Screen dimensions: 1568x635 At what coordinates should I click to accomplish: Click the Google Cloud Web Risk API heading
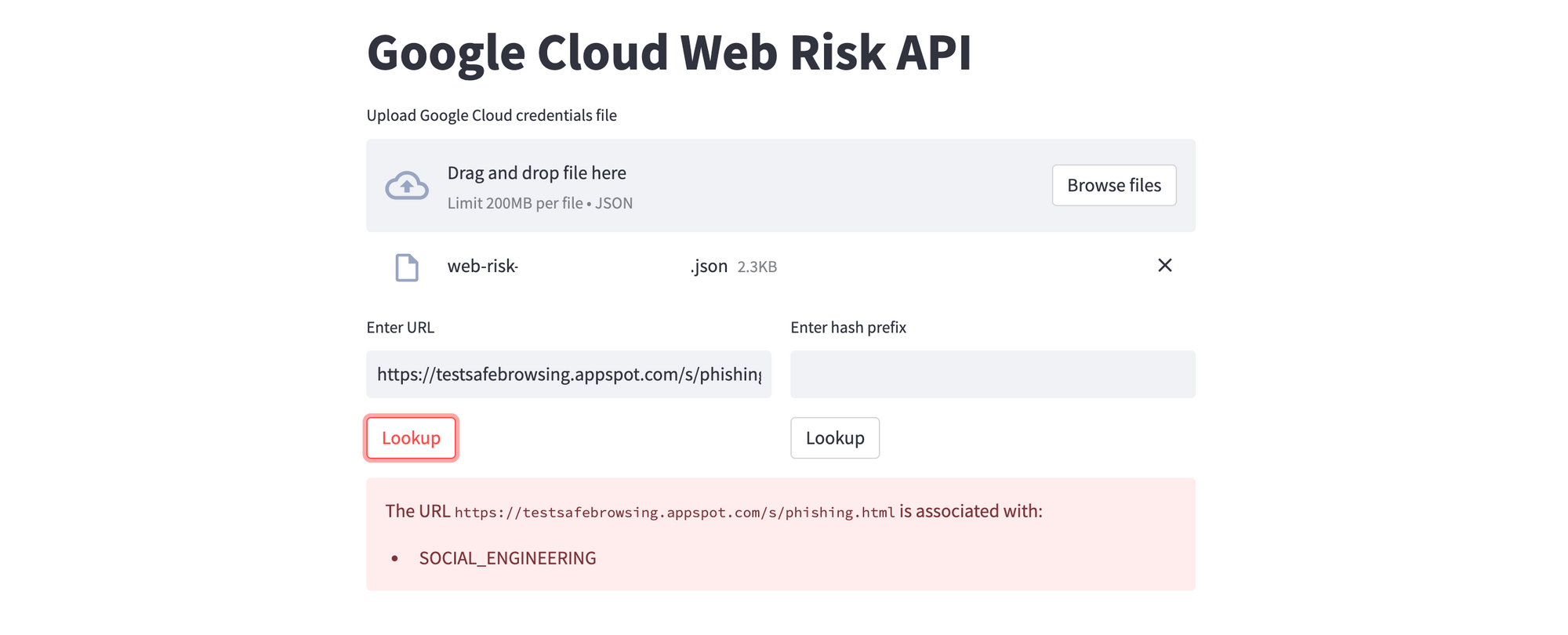pyautogui.click(x=670, y=53)
